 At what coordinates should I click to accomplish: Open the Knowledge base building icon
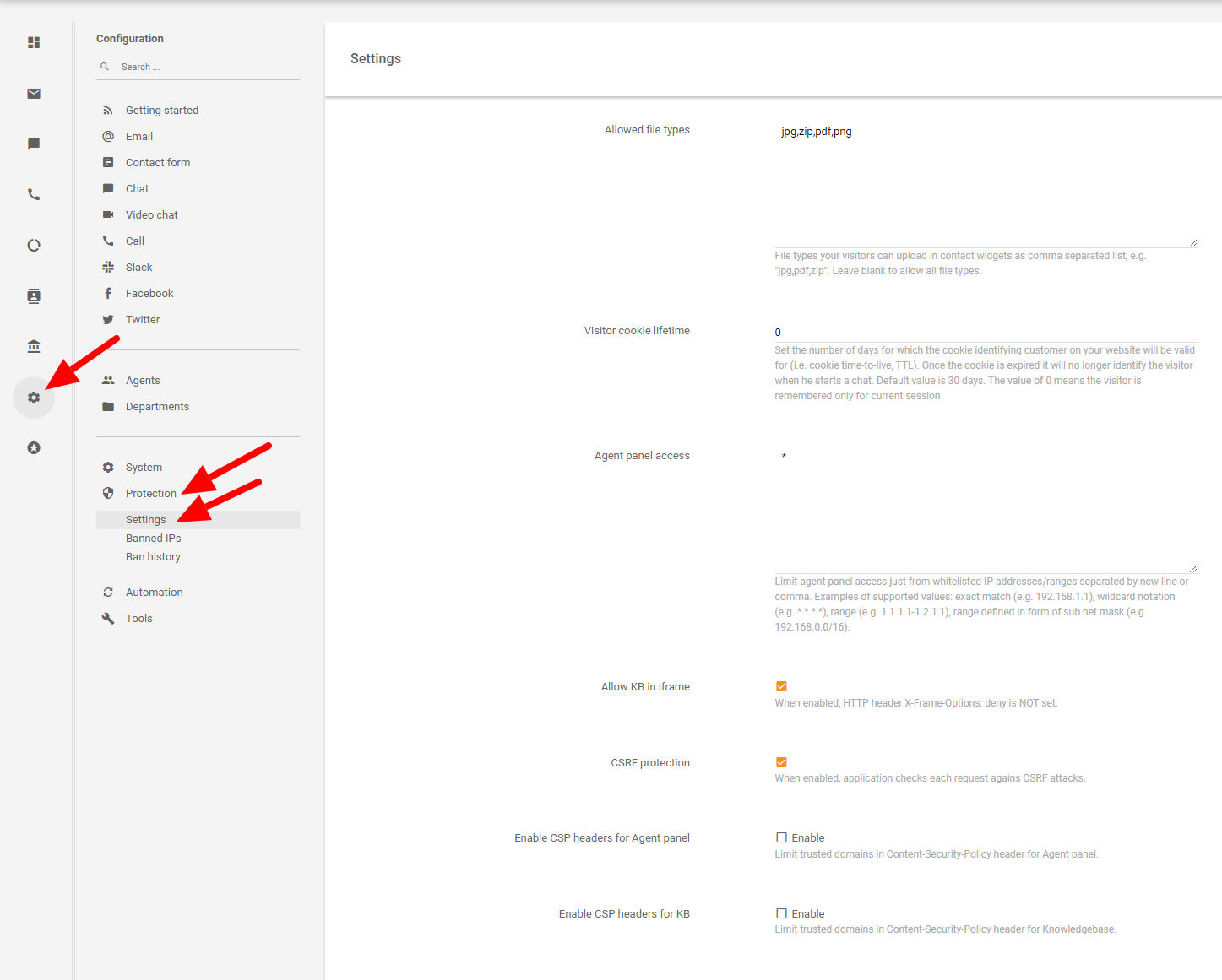tap(34, 347)
